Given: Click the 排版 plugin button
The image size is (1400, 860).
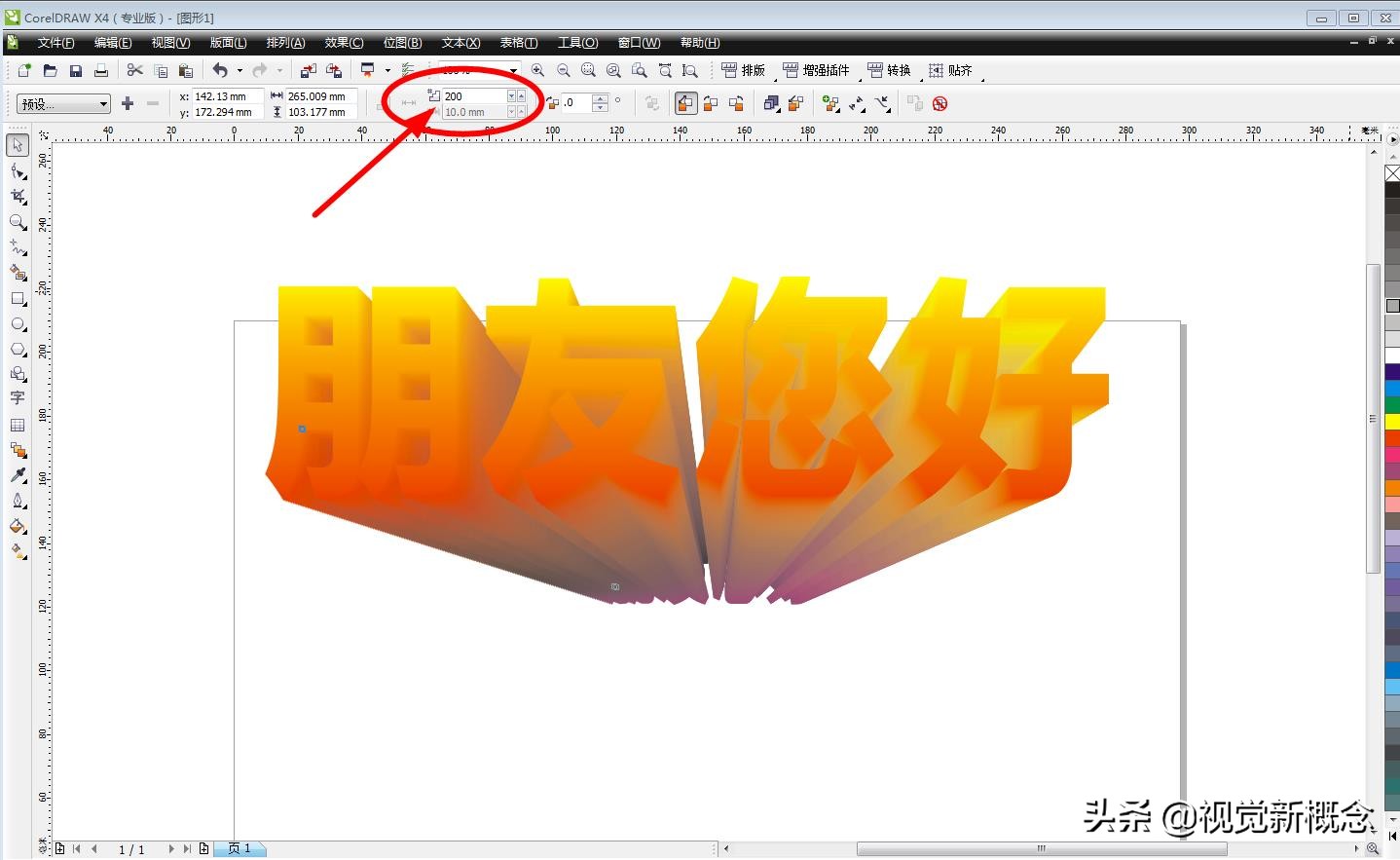Looking at the screenshot, I should (750, 69).
